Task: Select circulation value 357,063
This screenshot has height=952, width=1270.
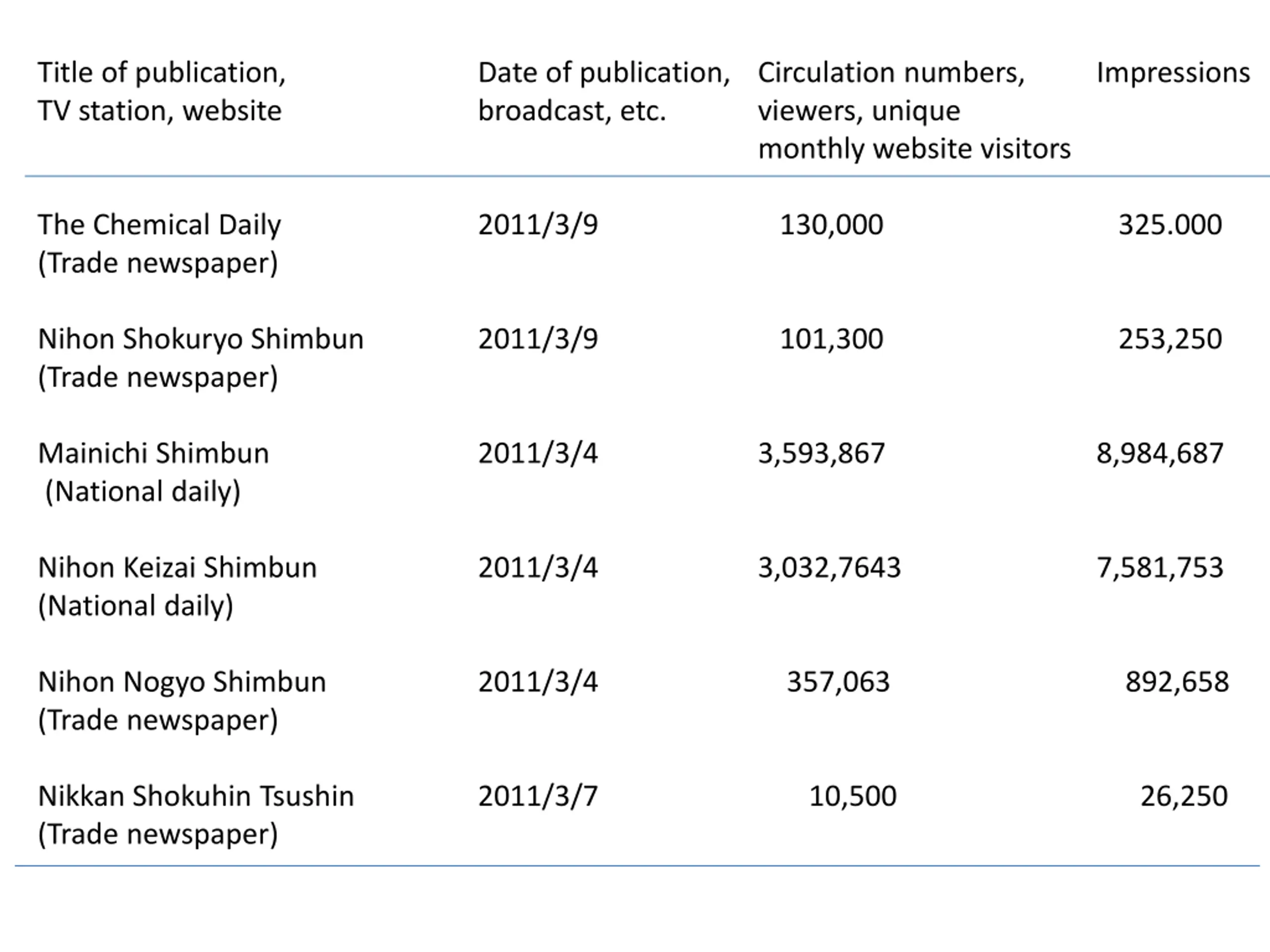Action: pyautogui.click(x=838, y=682)
